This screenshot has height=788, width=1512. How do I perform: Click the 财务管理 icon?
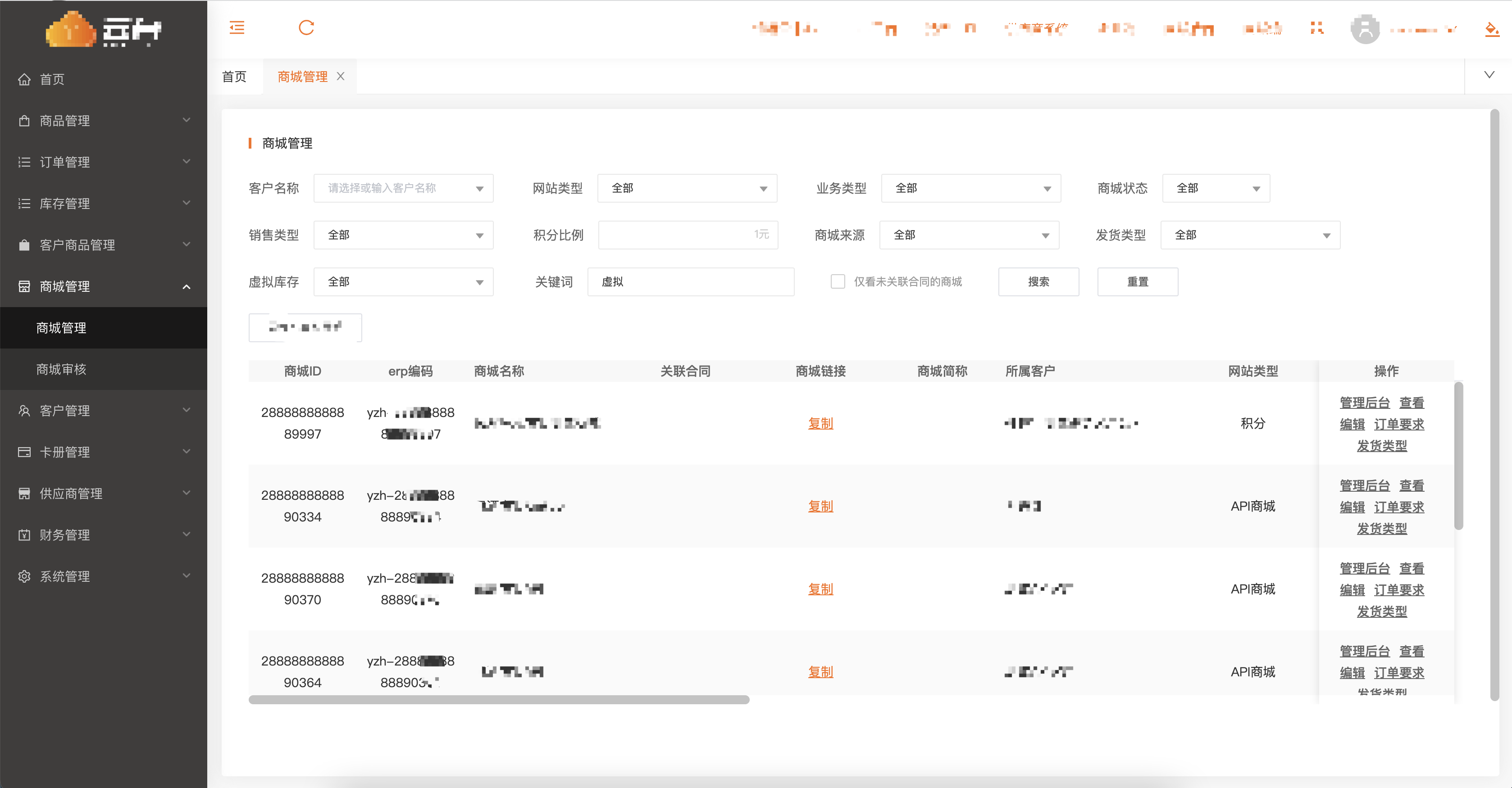[x=24, y=534]
